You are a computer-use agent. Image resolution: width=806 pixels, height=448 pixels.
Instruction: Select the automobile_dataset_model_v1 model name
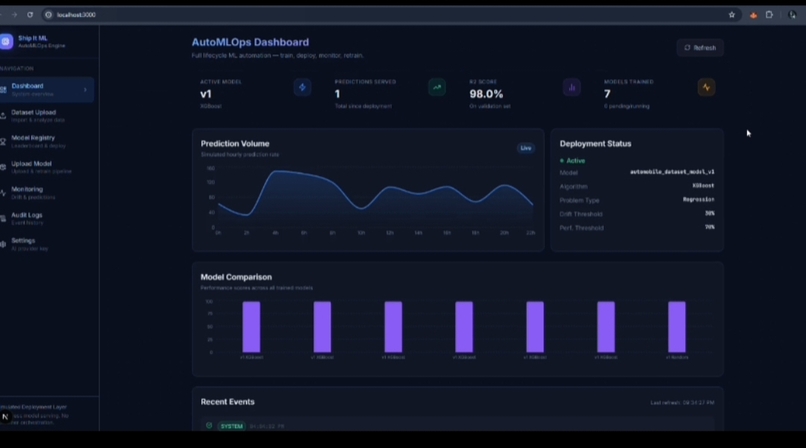tap(672, 172)
